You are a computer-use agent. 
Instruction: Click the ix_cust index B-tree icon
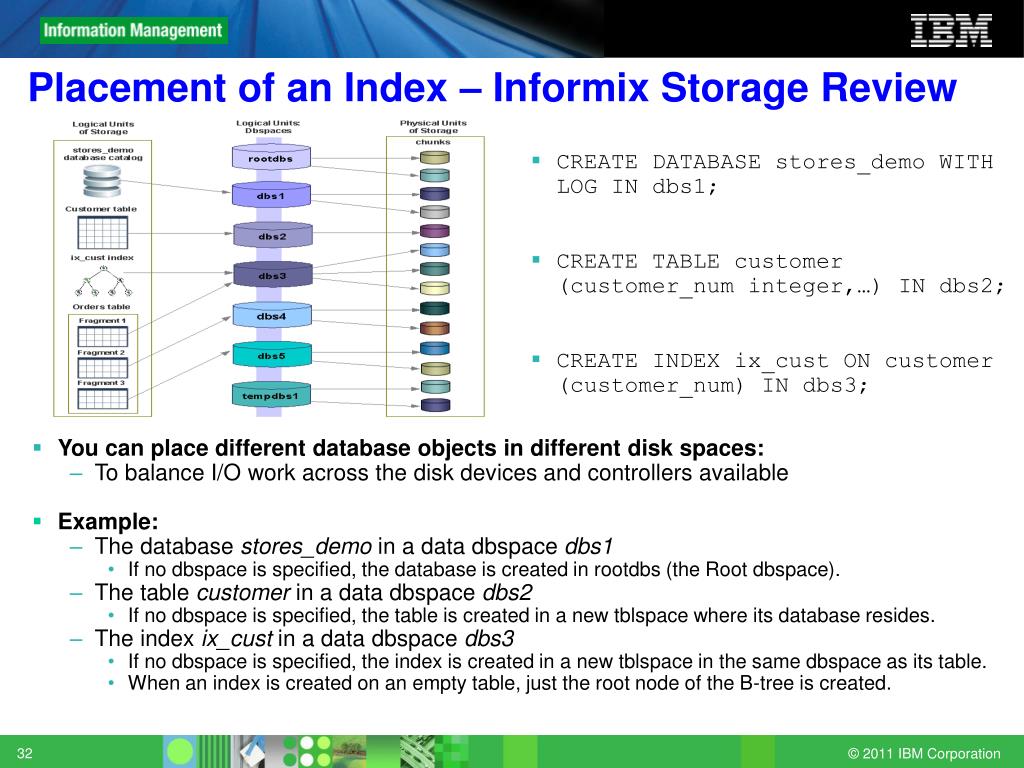102,282
